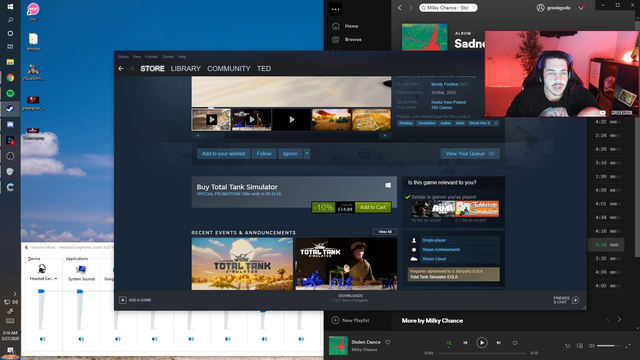
Task: Go back with Steam's back arrow
Action: pyautogui.click(x=121, y=69)
